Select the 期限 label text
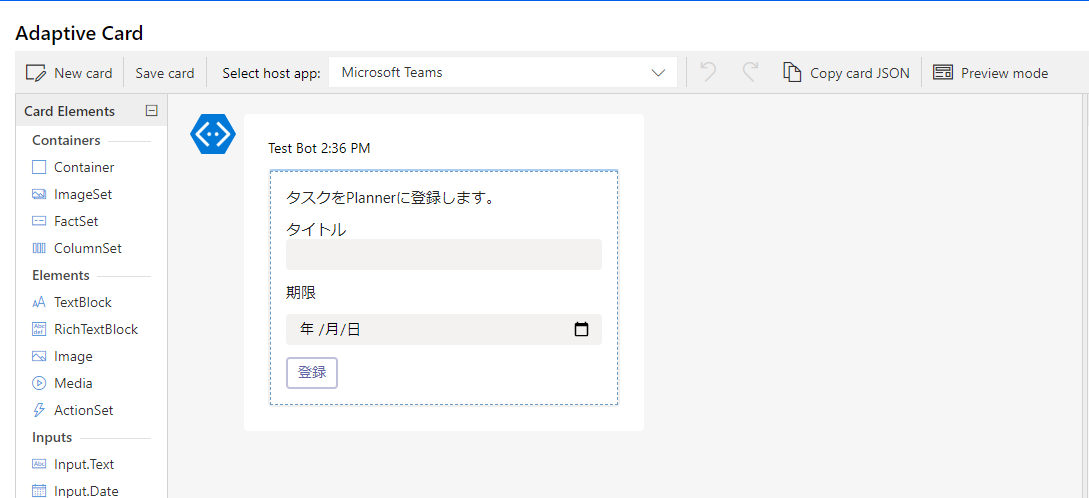 click(301, 293)
